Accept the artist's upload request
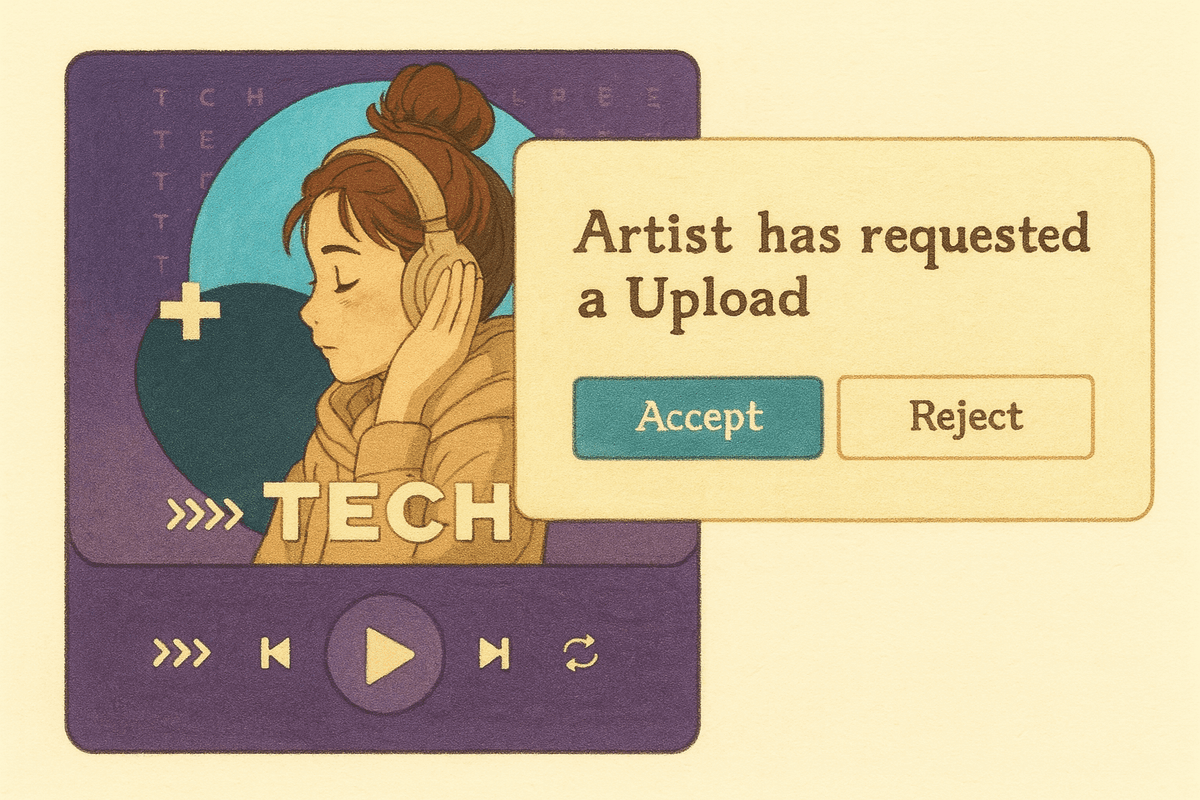This screenshot has width=1200, height=800. pos(698,417)
